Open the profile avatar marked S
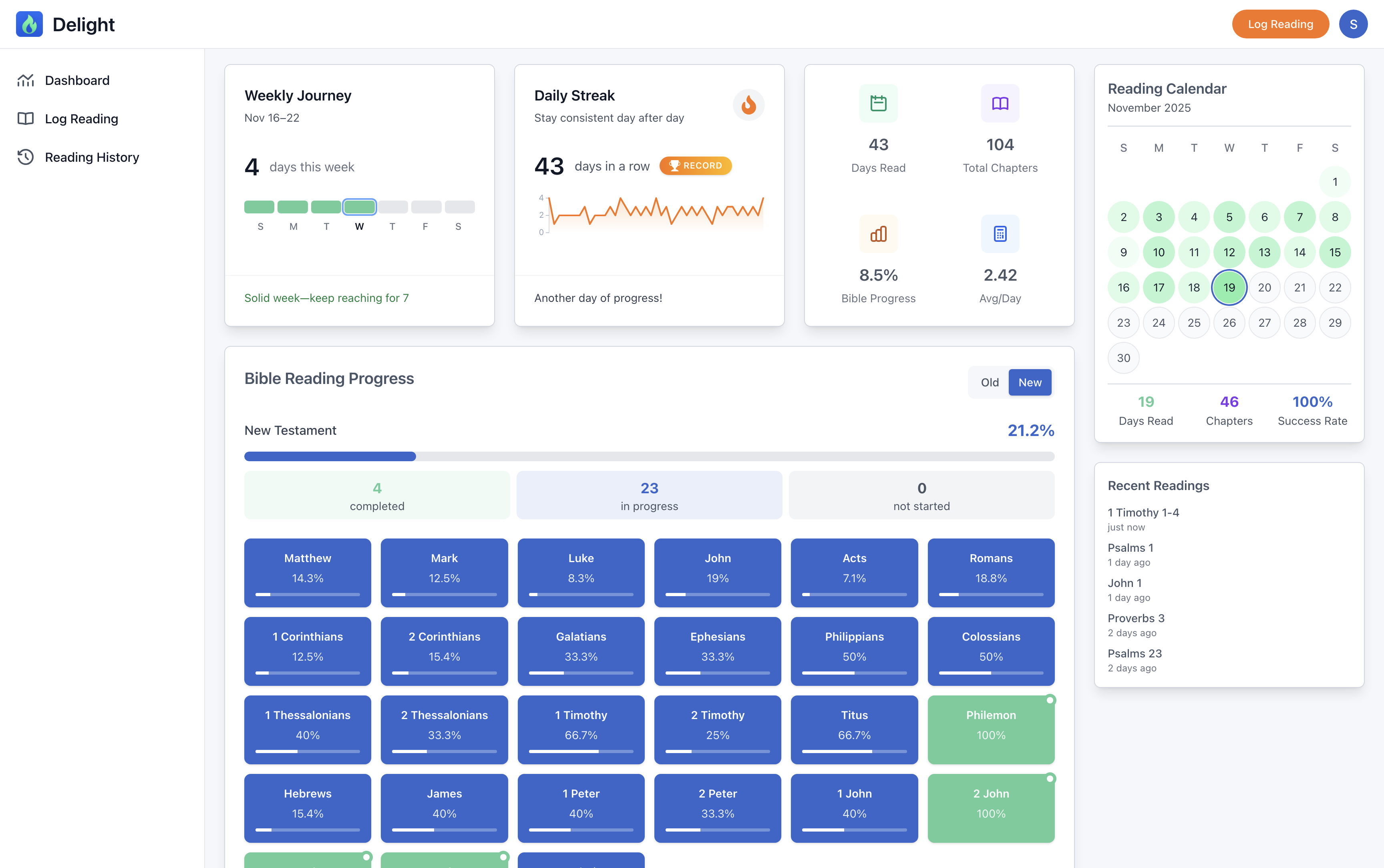This screenshot has width=1384, height=868. tap(1352, 24)
